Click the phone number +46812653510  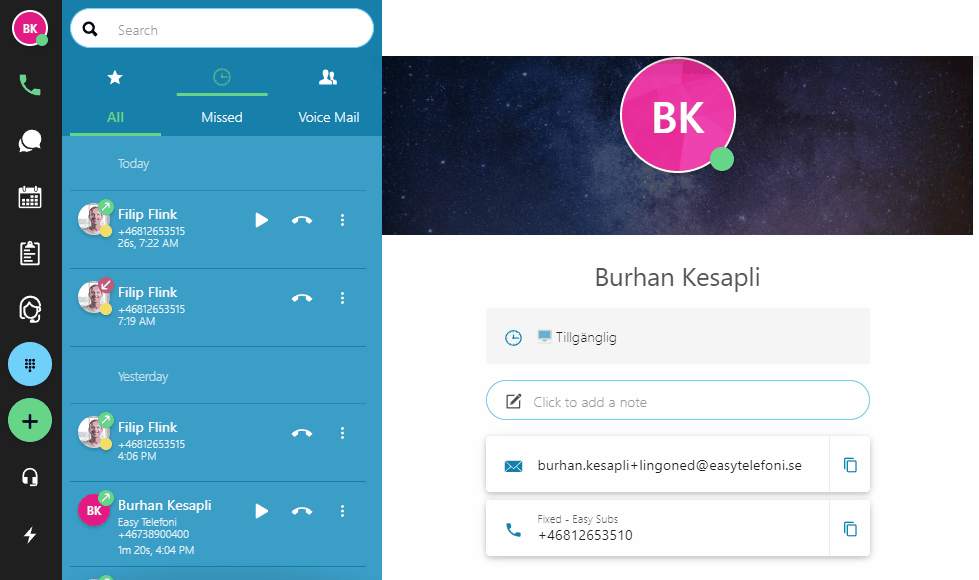pyautogui.click(x=585, y=535)
